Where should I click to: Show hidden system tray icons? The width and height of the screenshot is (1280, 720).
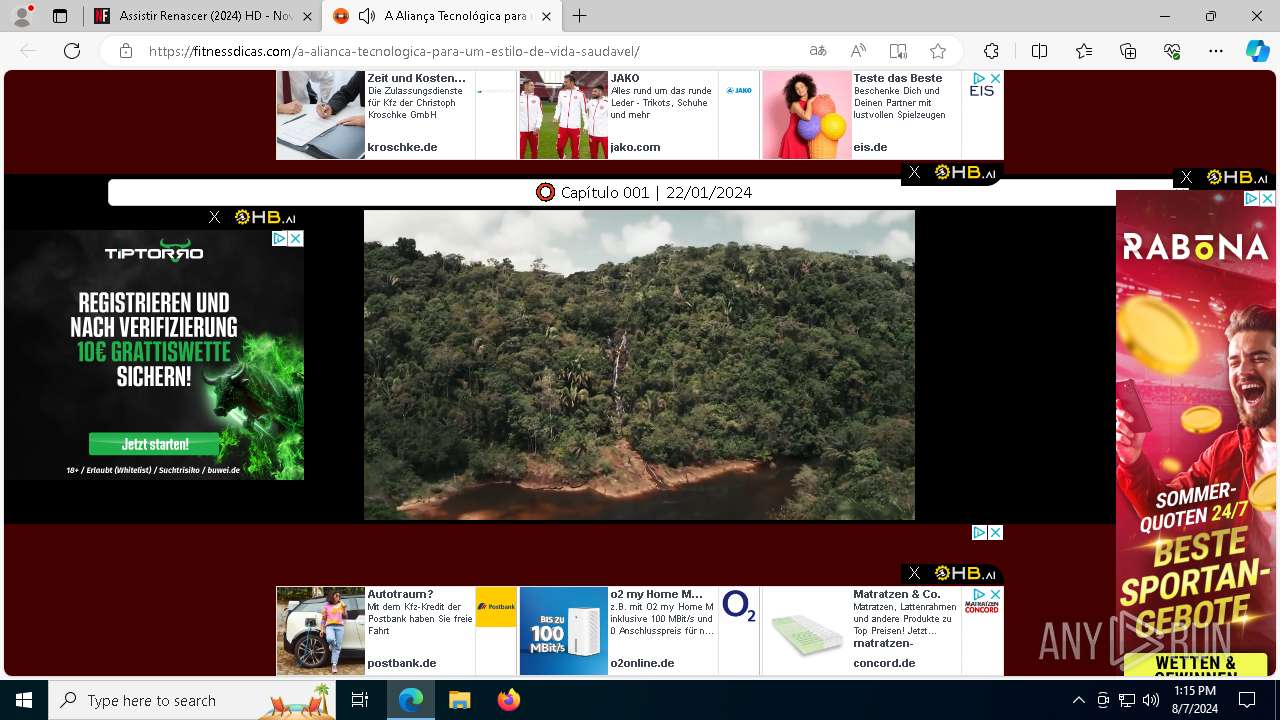[1078, 700]
